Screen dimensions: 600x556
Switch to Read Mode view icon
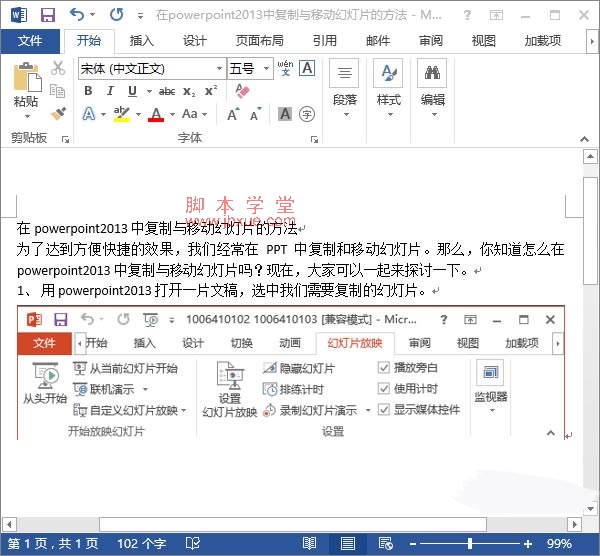309,543
